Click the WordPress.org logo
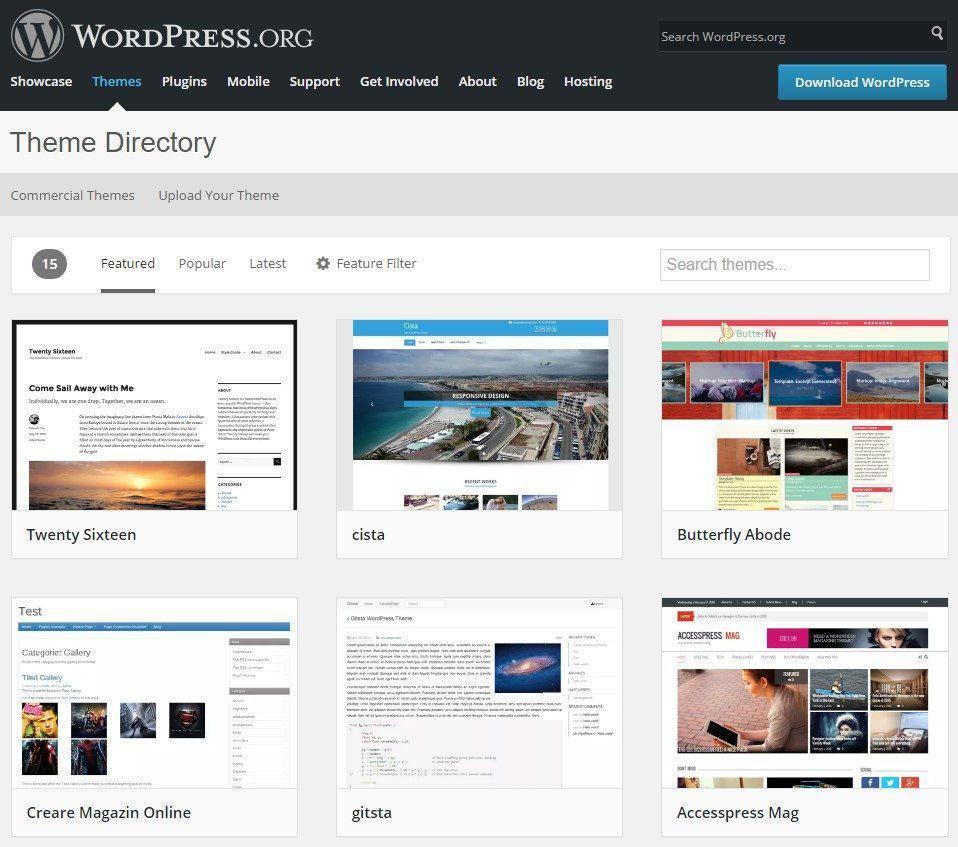 pyautogui.click(x=162, y=36)
